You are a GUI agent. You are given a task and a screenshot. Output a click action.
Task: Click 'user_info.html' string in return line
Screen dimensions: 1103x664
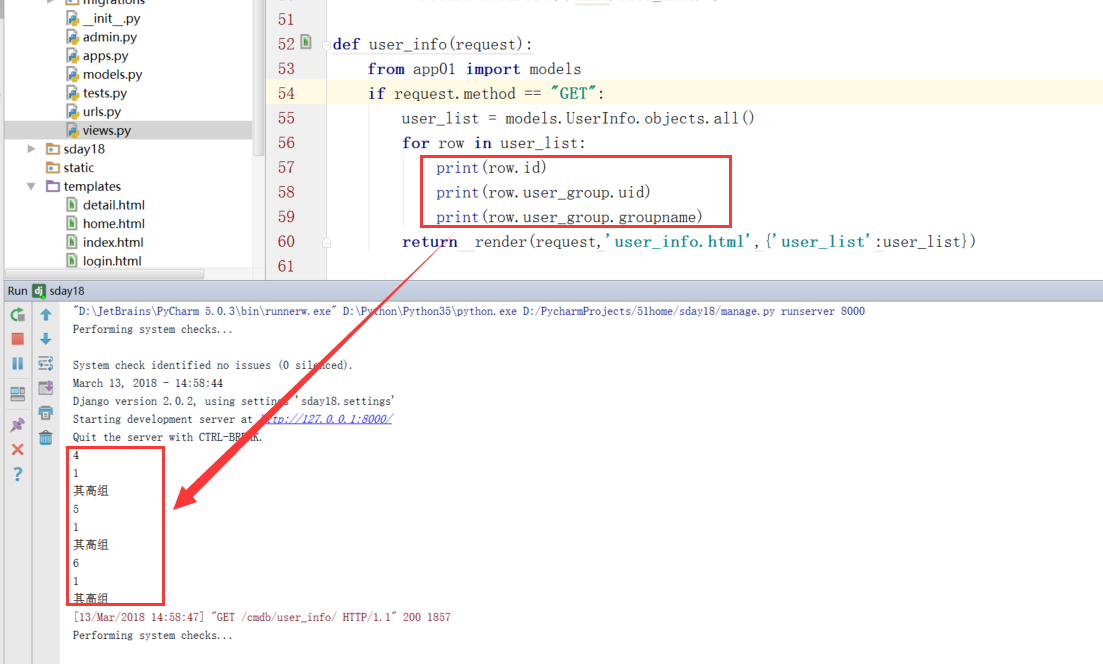coord(678,241)
